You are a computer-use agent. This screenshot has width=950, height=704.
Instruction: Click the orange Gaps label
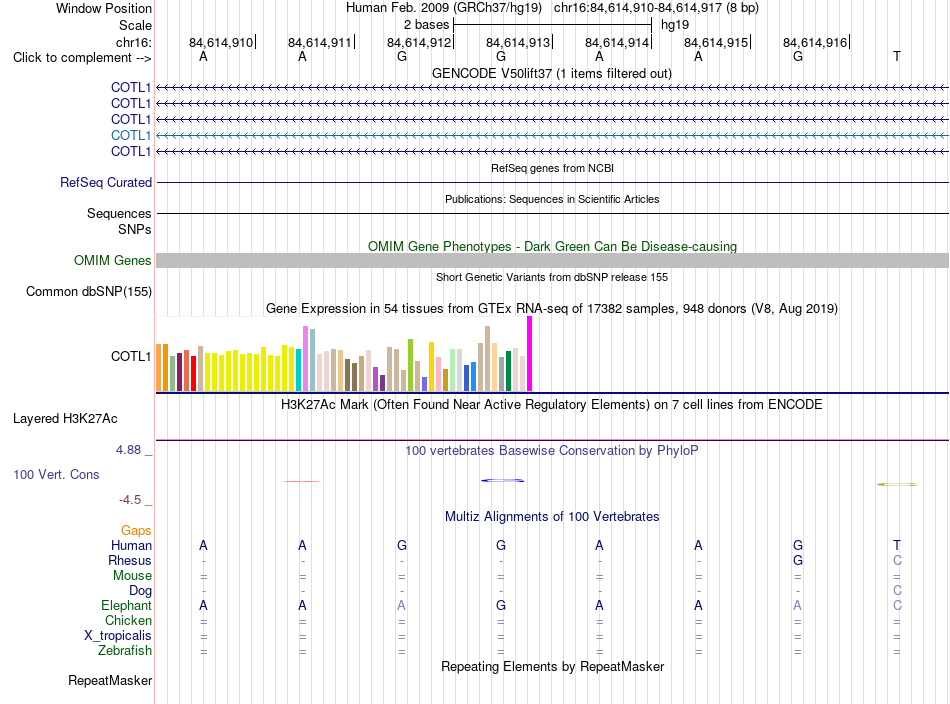[136, 531]
